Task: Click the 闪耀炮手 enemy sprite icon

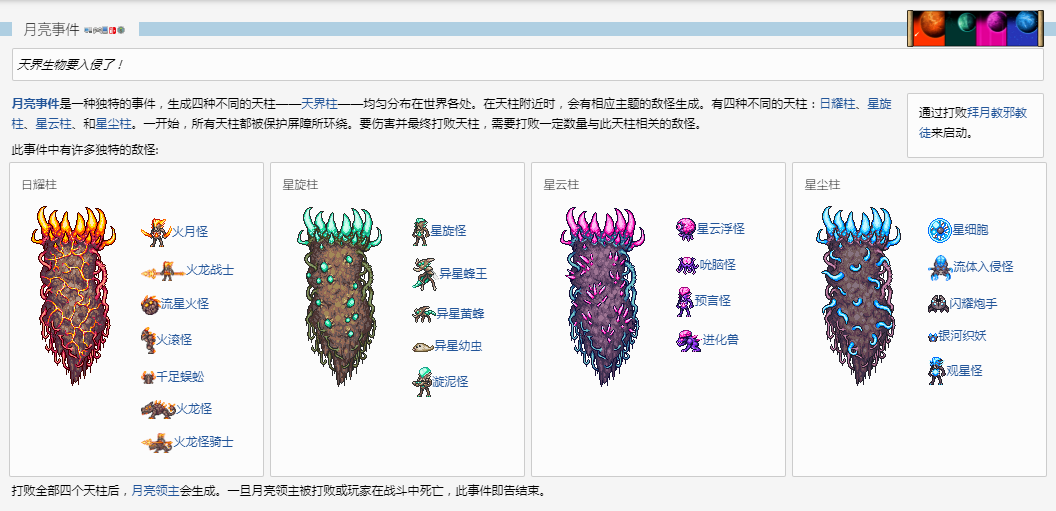Action: (x=937, y=303)
